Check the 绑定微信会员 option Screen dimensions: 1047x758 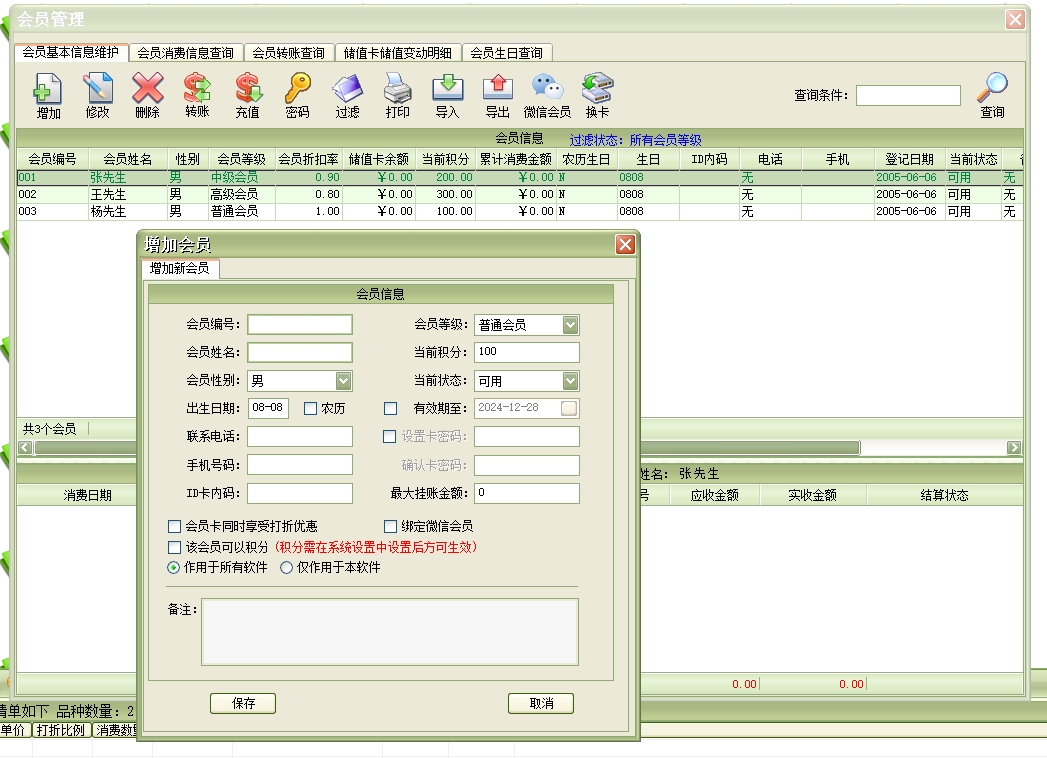tap(392, 526)
